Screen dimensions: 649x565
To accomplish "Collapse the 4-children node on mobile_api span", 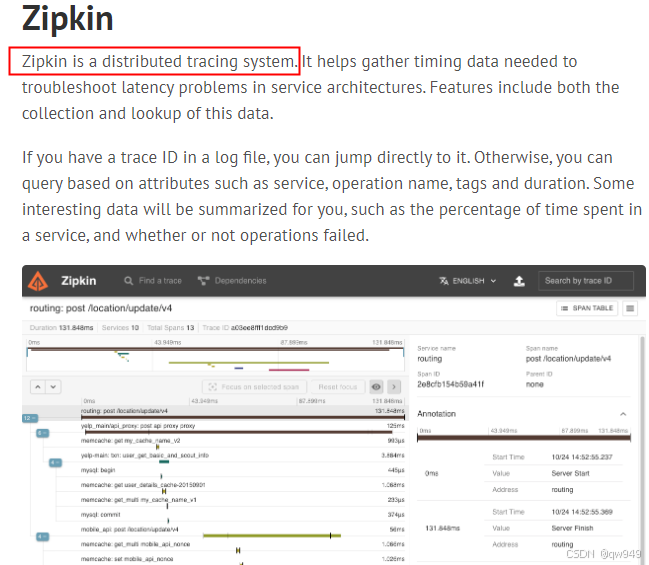I will coord(43,537).
